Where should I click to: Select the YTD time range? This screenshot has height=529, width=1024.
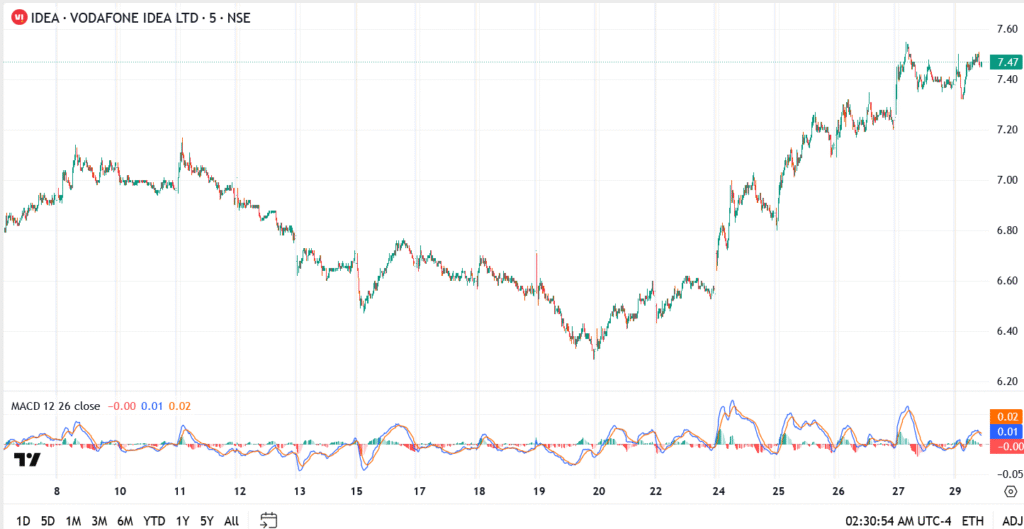(x=154, y=521)
